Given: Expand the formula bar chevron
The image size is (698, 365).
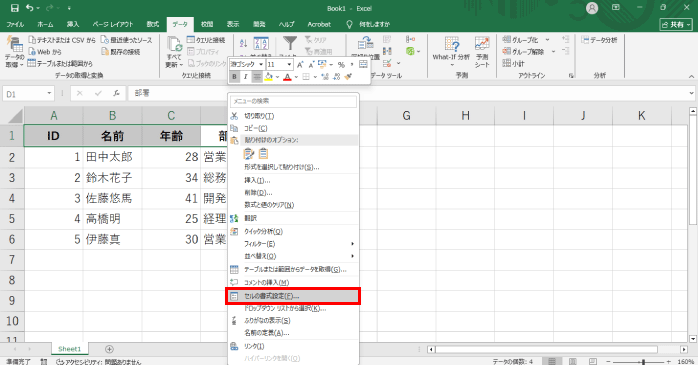Looking at the screenshot, I should [x=691, y=93].
